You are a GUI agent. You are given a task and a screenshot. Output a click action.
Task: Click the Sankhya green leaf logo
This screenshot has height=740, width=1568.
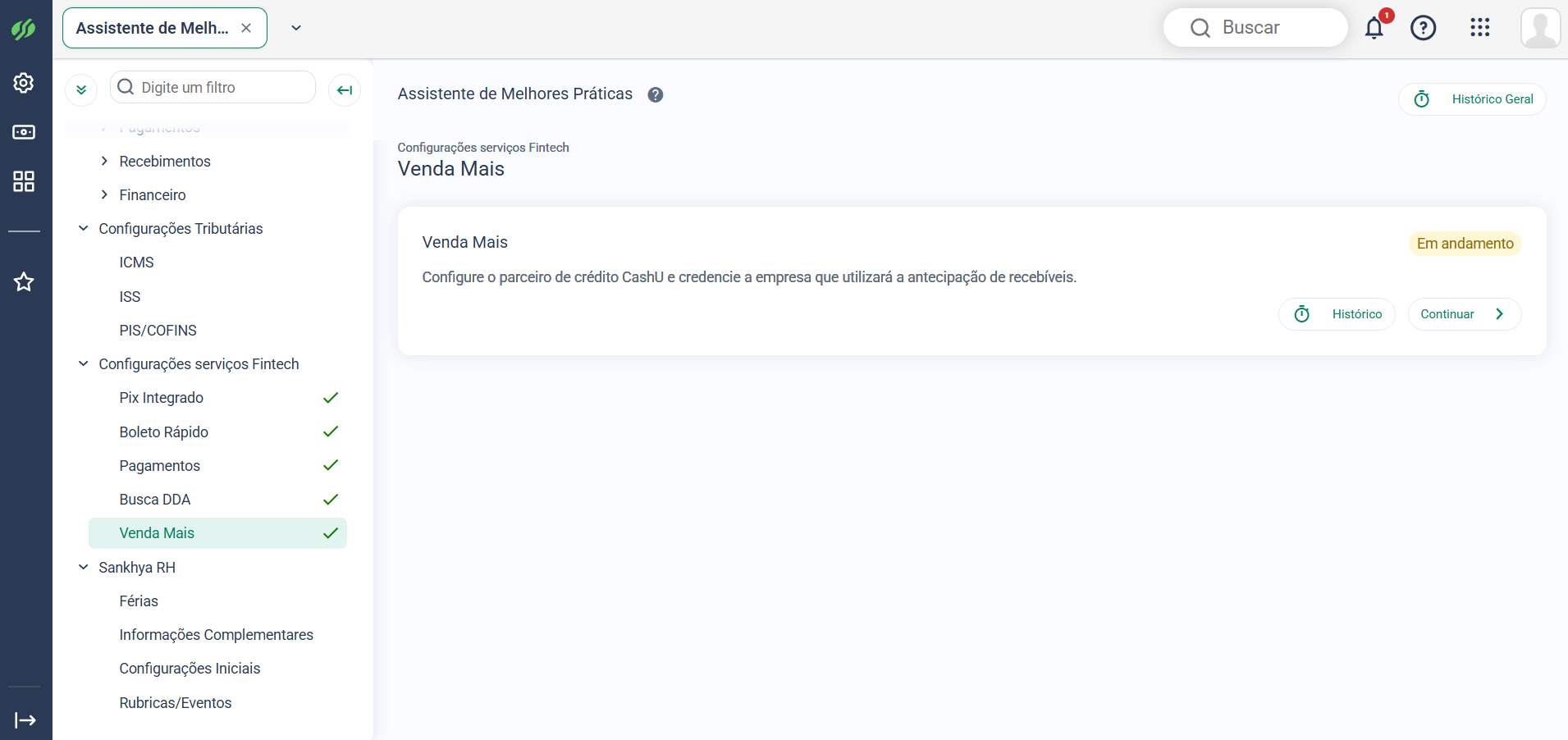click(x=24, y=30)
